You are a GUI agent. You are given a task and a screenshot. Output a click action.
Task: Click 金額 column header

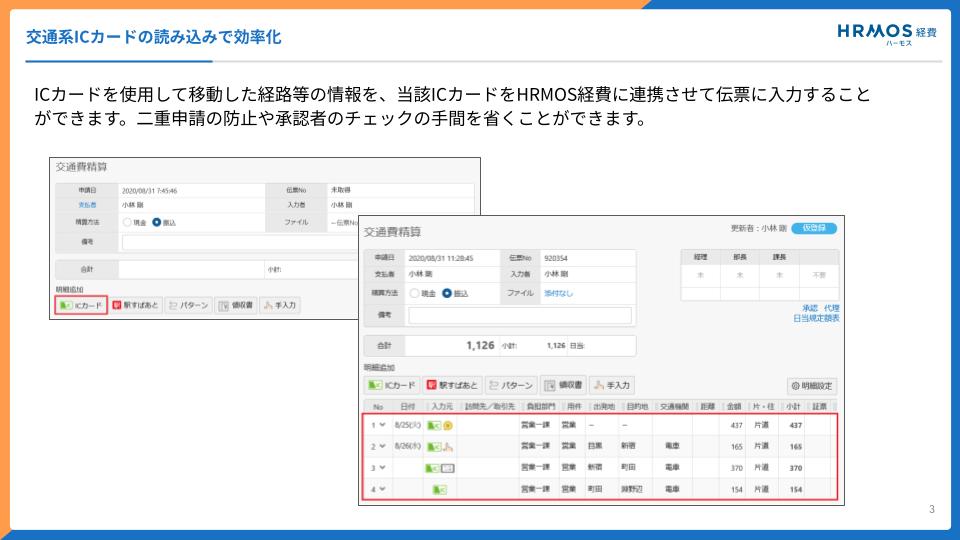733,407
